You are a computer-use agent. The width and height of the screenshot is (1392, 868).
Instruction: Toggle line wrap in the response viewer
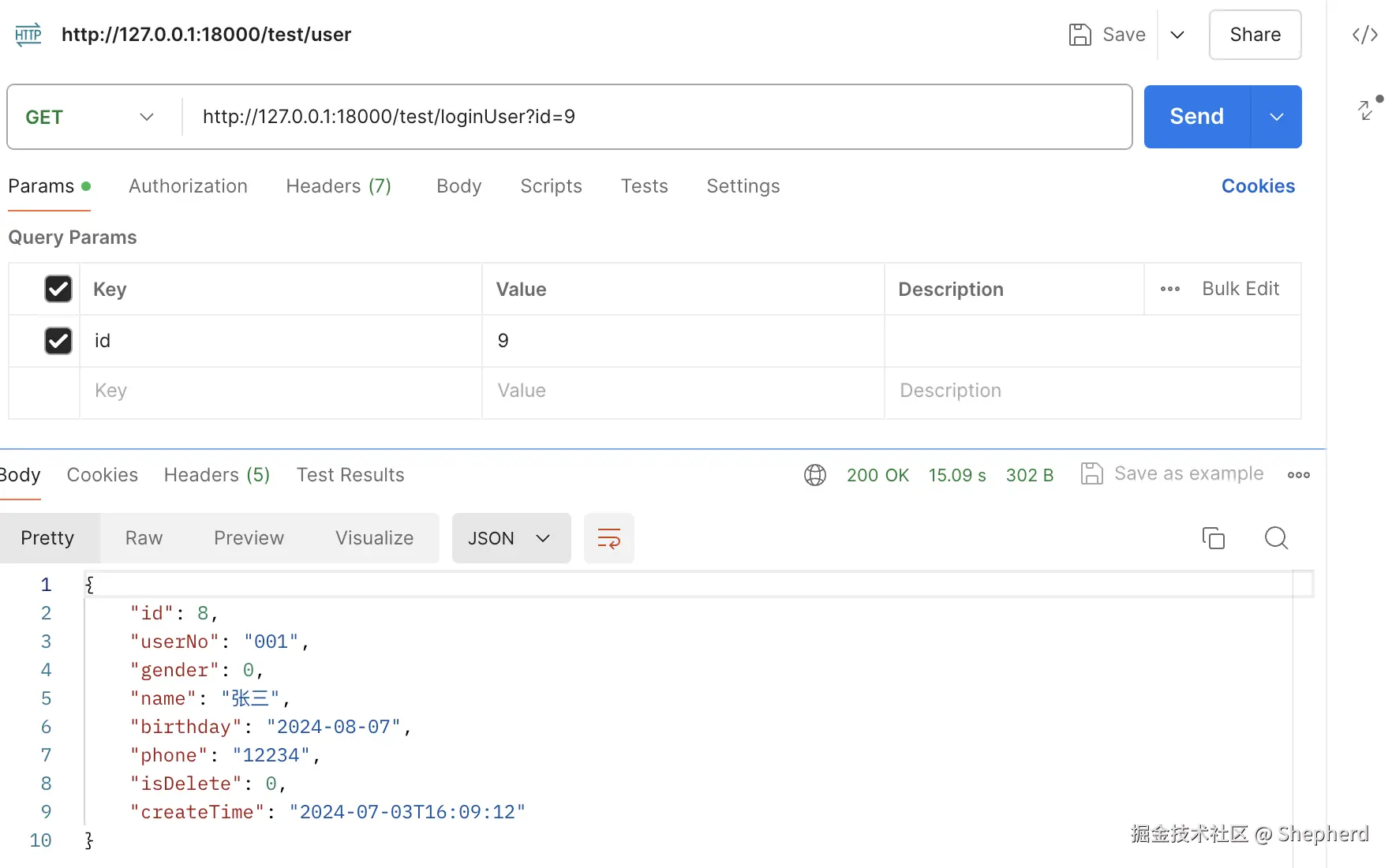click(608, 538)
